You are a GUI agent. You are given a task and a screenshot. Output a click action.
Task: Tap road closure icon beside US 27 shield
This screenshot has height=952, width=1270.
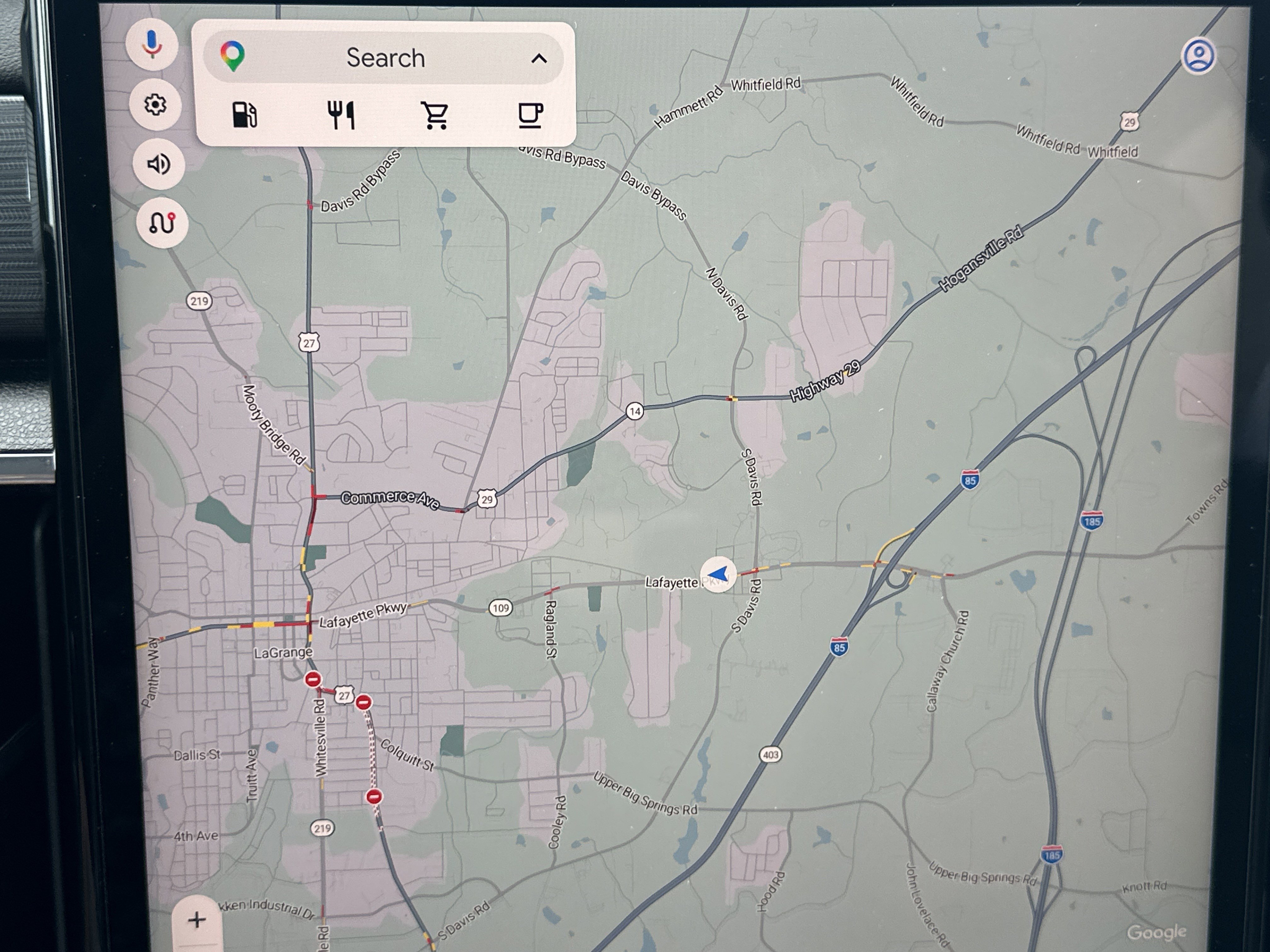363,702
